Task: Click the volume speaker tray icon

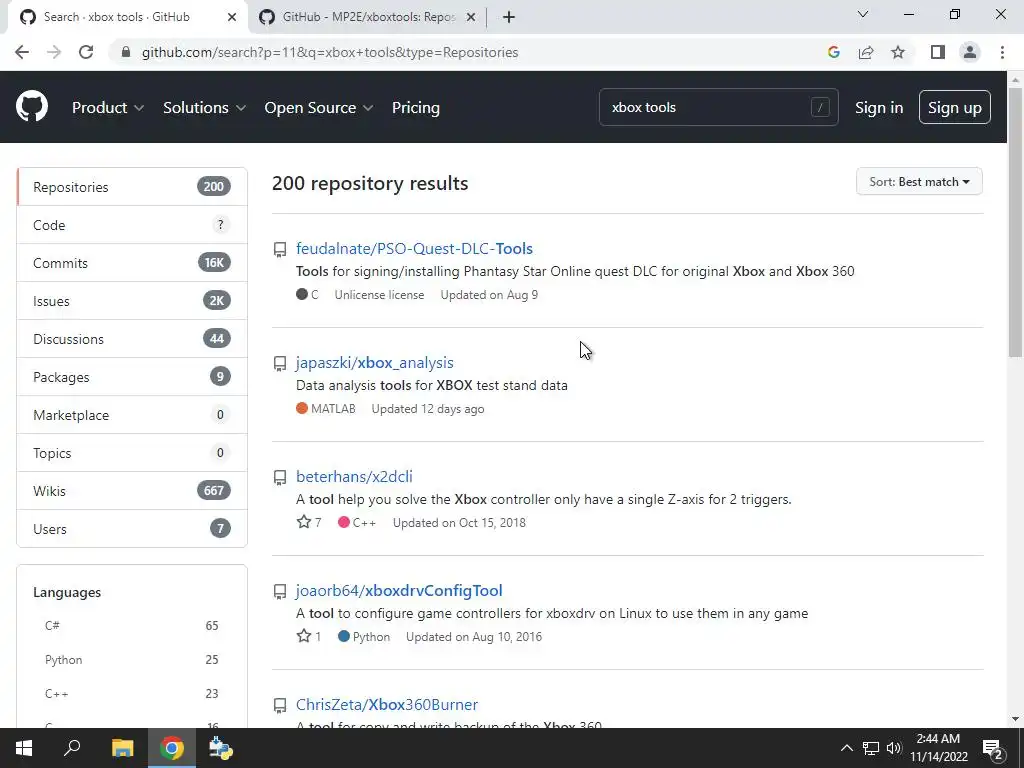Action: (x=894, y=748)
